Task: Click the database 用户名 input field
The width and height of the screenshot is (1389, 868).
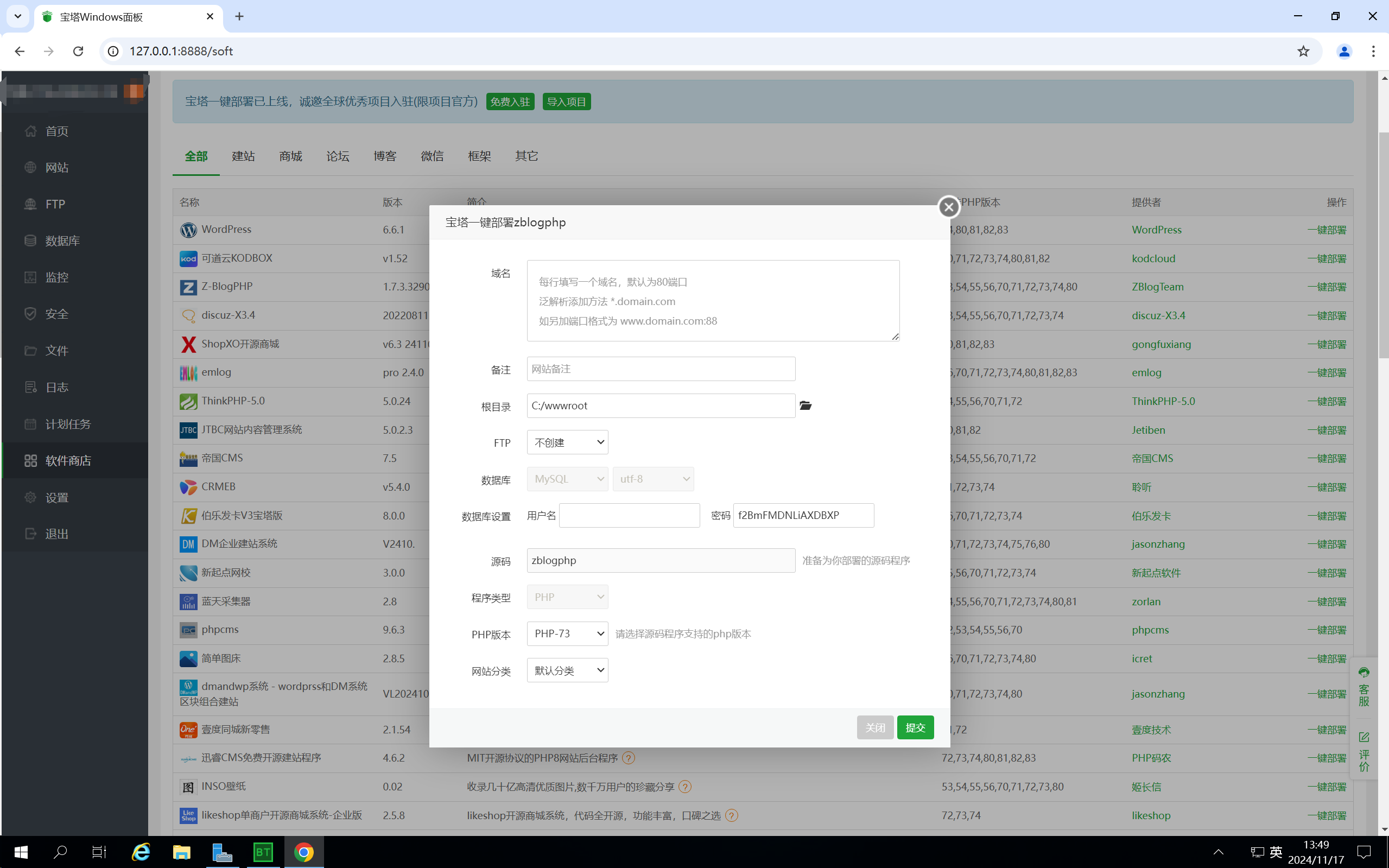Action: pyautogui.click(x=629, y=516)
